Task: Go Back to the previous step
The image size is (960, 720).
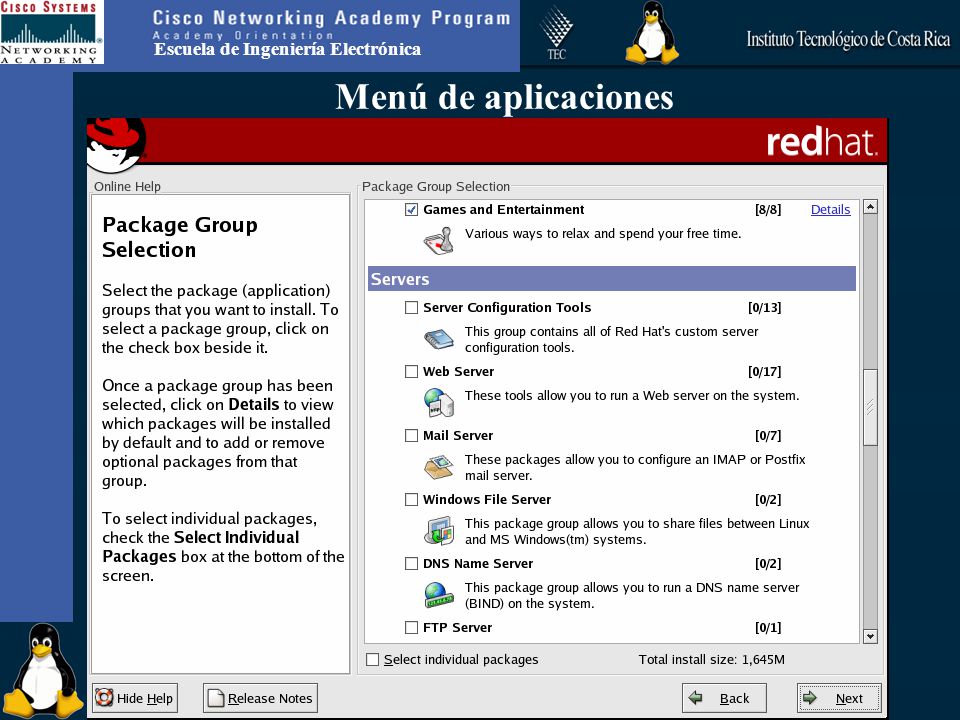Action: coord(724,698)
